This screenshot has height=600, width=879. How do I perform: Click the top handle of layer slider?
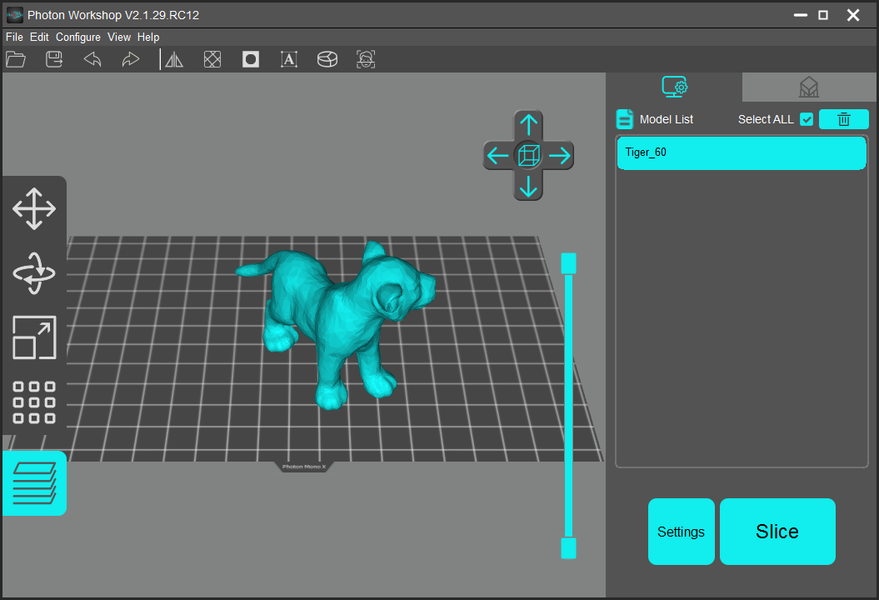(x=568, y=264)
